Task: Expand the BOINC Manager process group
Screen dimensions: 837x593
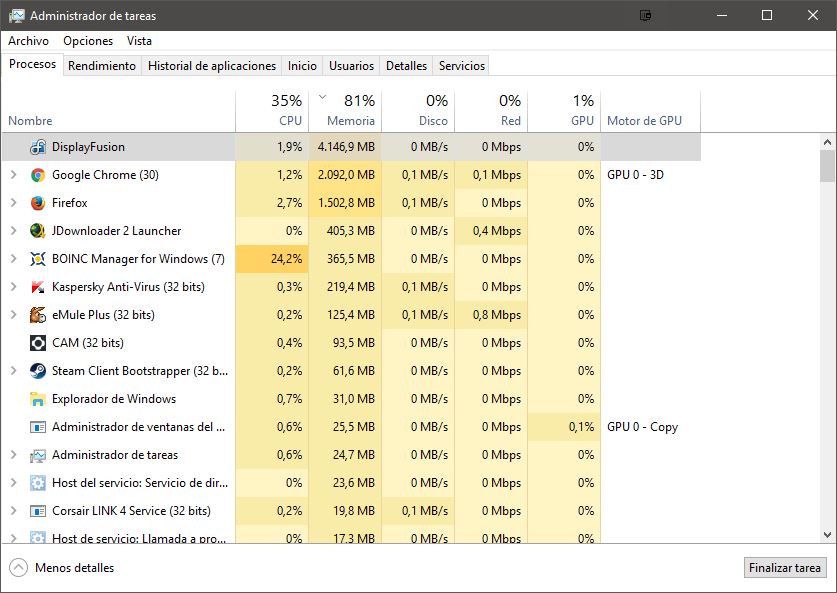Action: point(13,259)
